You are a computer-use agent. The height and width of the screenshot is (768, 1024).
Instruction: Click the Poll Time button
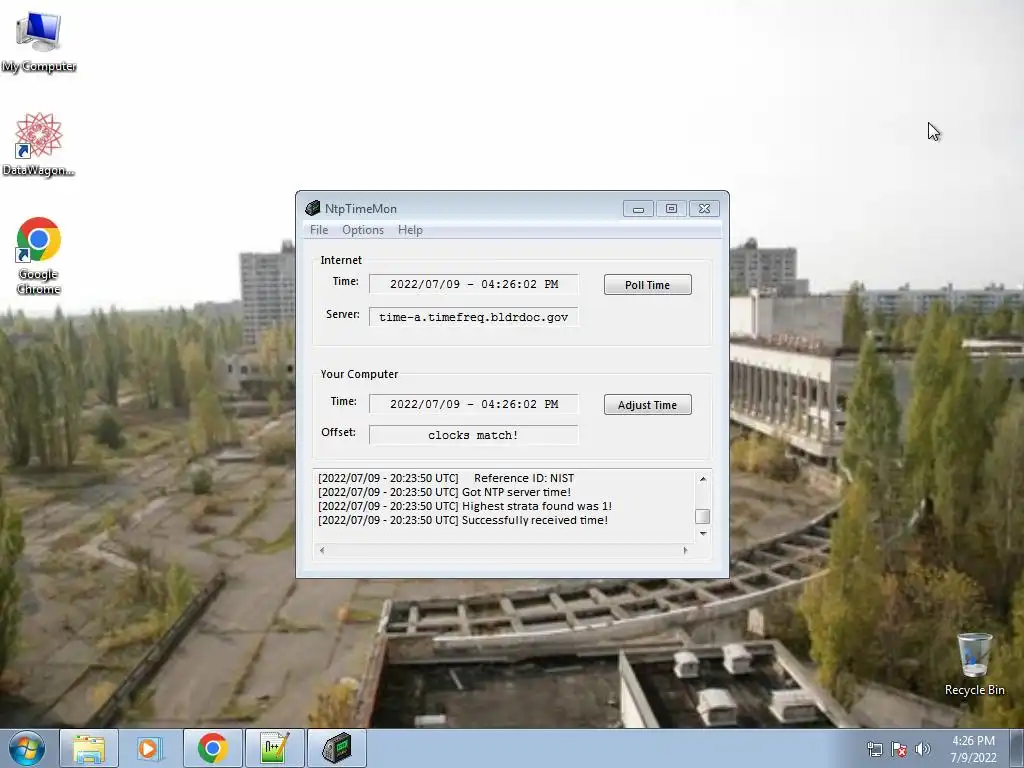pos(647,285)
